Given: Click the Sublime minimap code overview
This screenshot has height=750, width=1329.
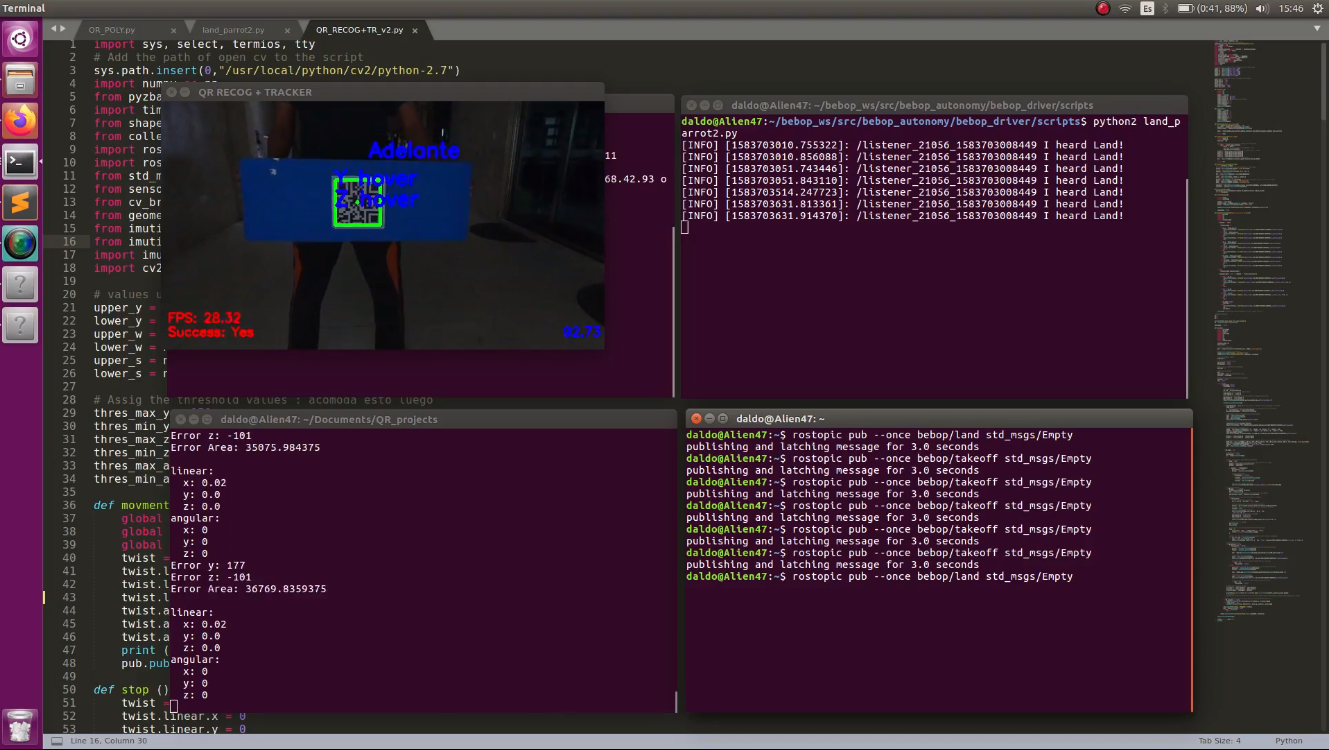Looking at the screenshot, I should 1265,330.
